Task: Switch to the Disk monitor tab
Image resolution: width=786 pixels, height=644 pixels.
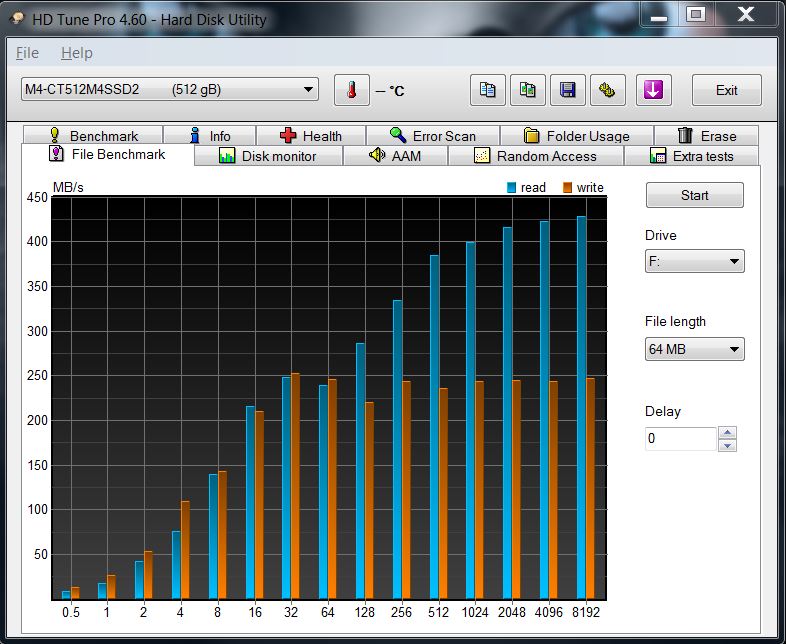Action: coord(267,156)
